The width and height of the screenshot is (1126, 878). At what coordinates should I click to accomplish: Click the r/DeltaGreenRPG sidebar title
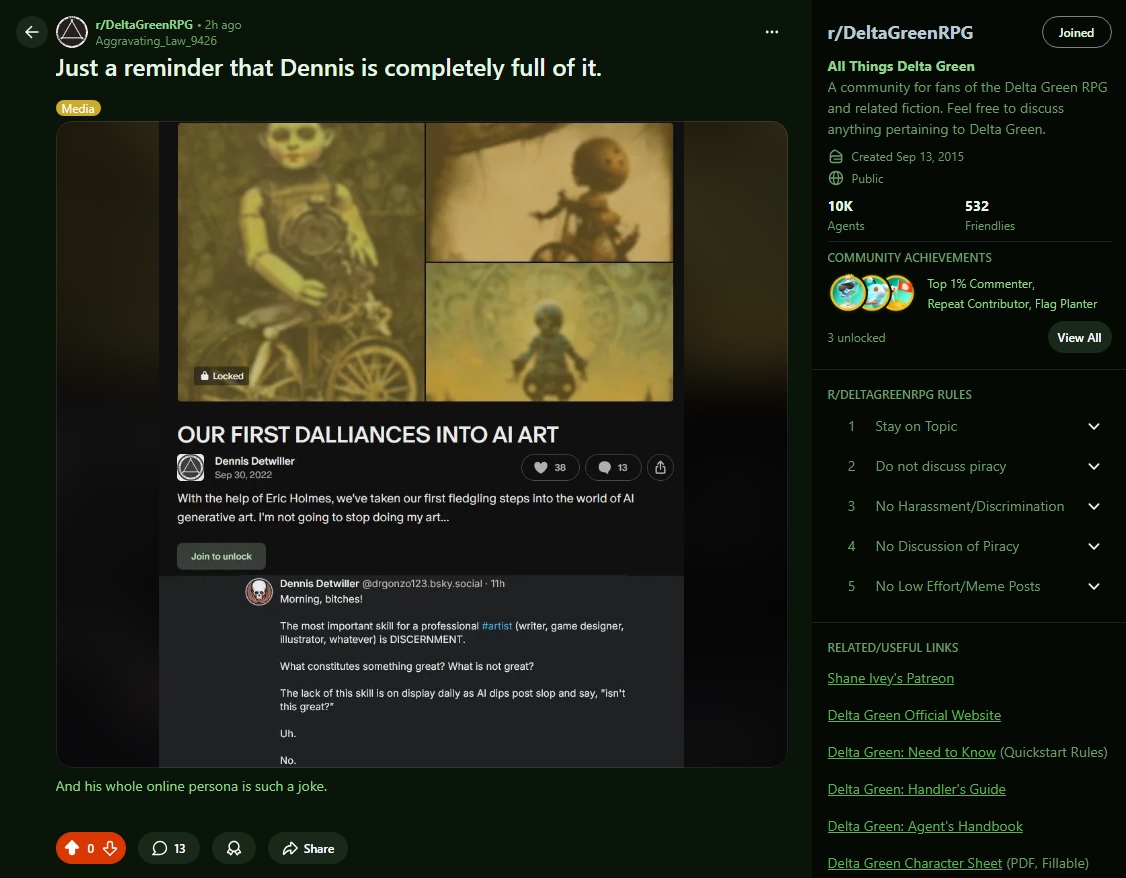(x=900, y=33)
